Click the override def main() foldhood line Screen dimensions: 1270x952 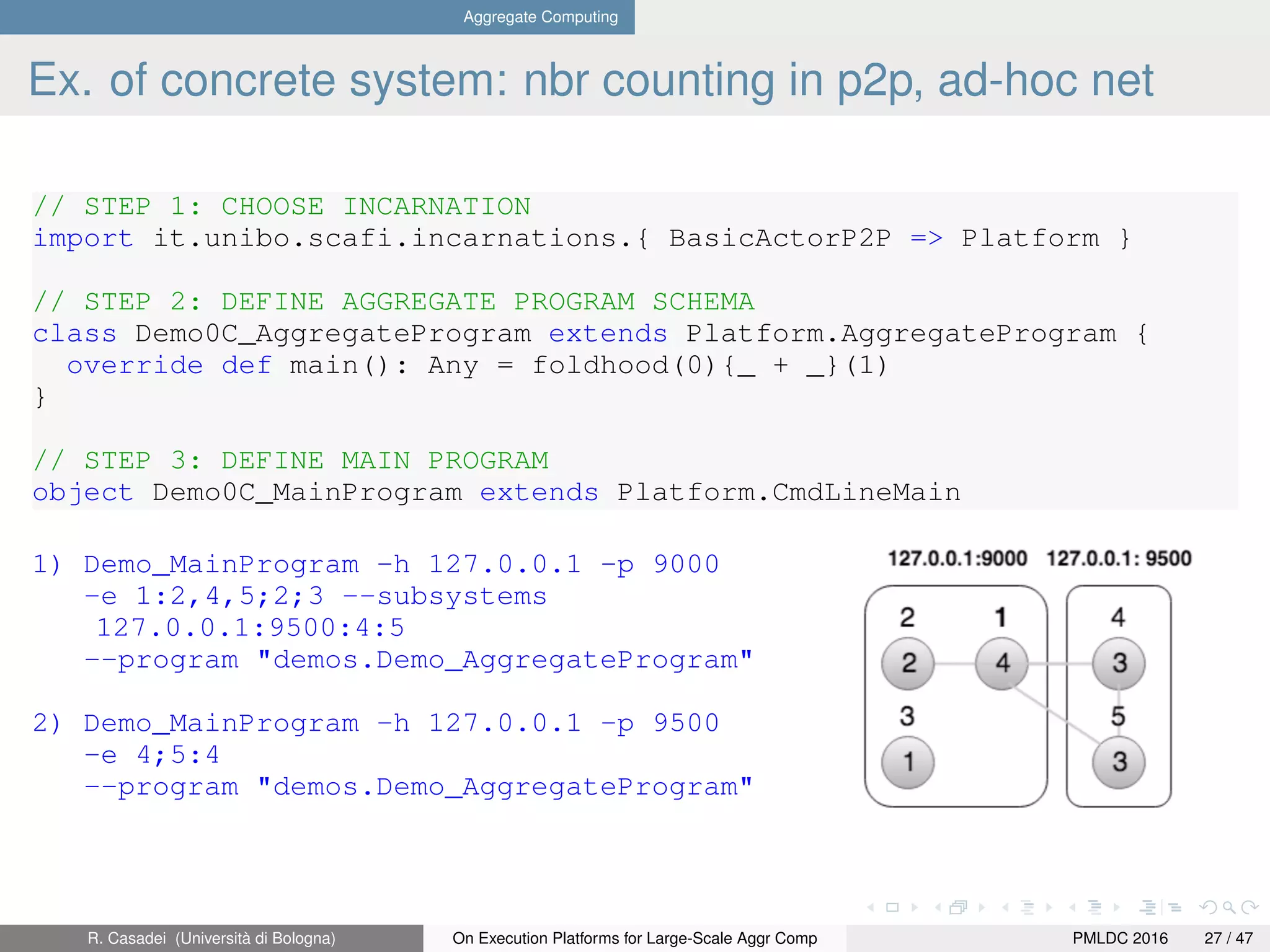477,366
